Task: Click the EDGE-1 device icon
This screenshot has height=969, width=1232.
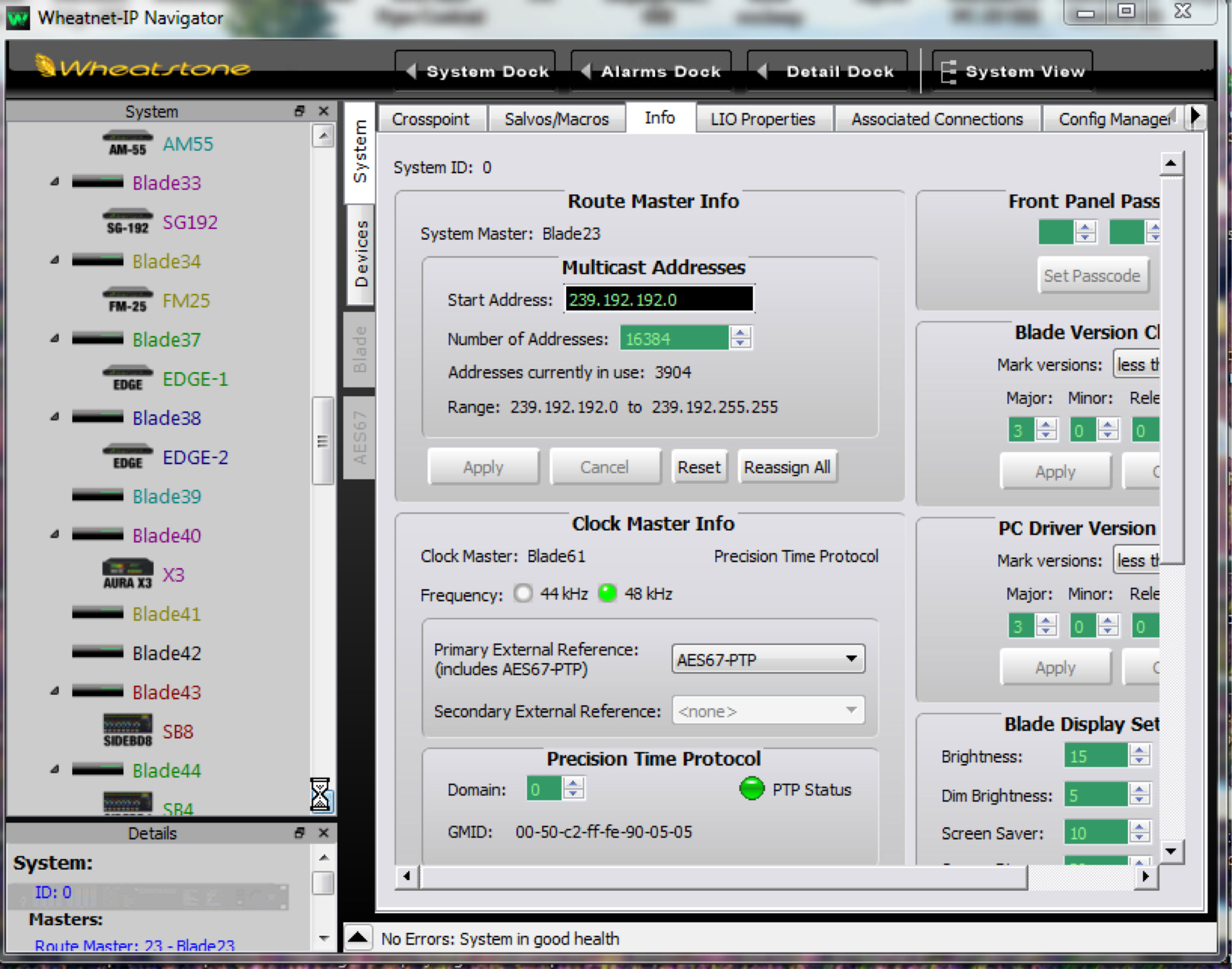Action: 128,378
